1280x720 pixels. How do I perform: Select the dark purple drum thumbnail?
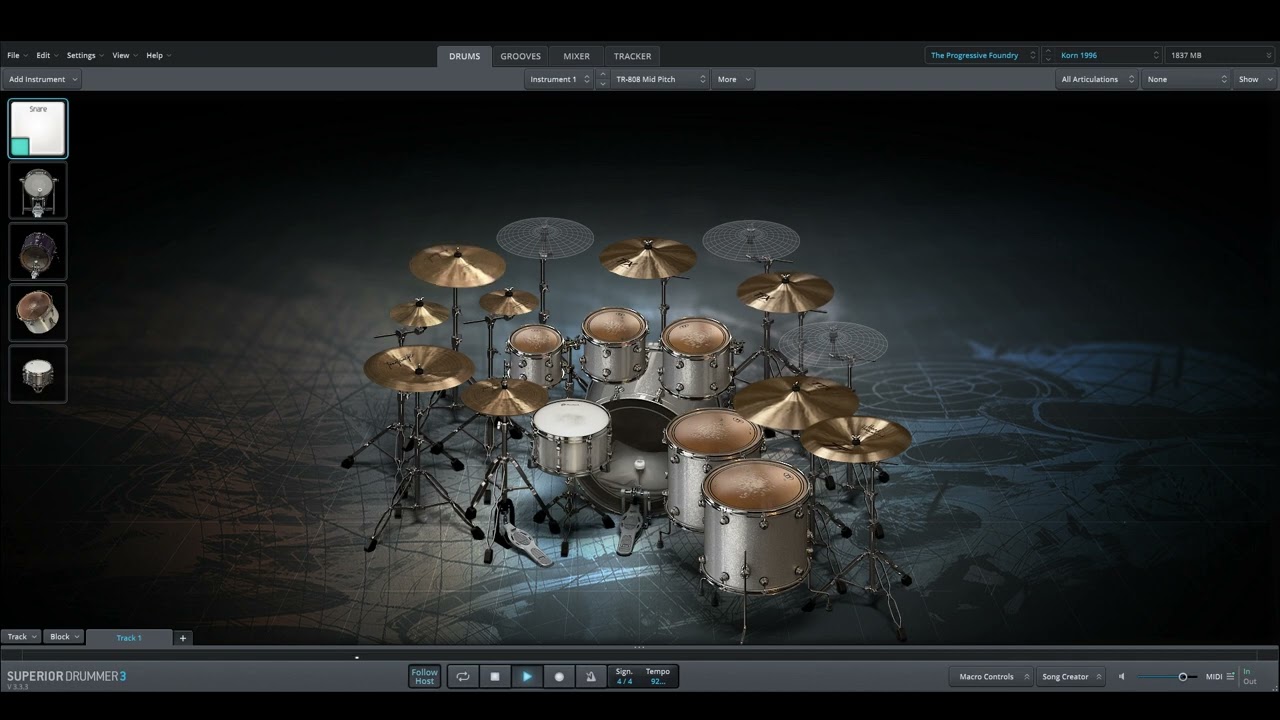point(38,252)
